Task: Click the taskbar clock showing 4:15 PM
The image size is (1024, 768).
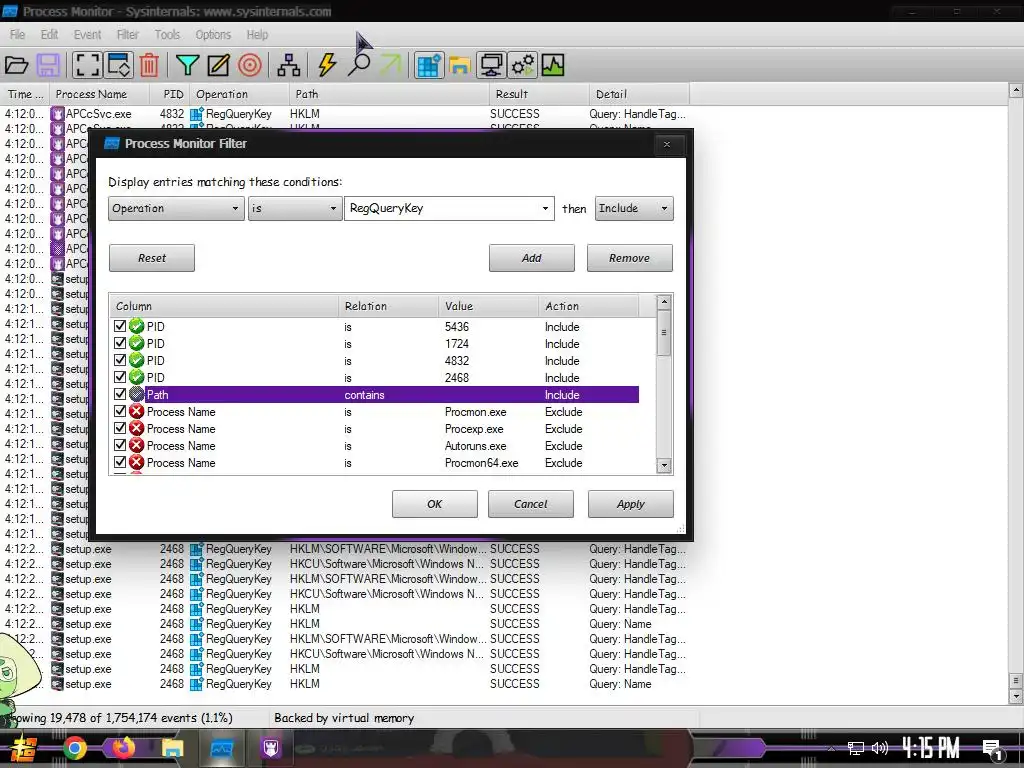Action: 931,748
